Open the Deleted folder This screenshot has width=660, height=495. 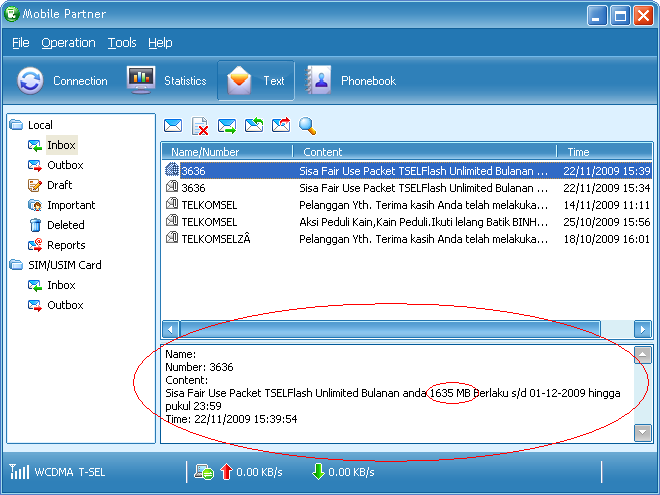65,225
